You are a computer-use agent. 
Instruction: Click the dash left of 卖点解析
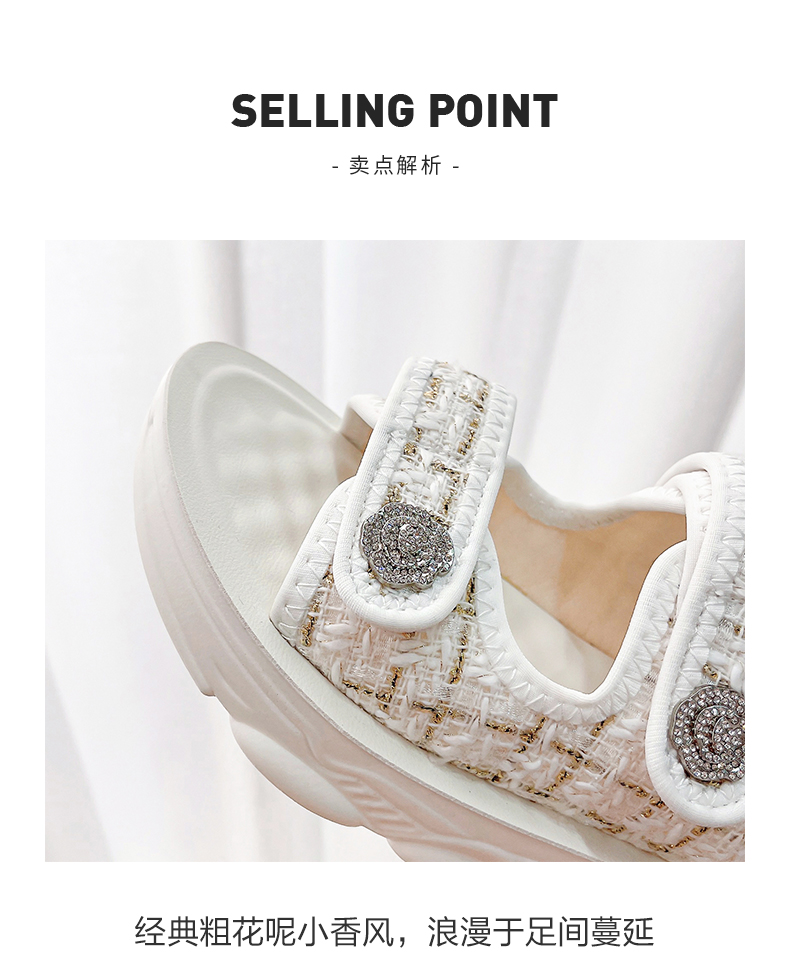(337, 167)
